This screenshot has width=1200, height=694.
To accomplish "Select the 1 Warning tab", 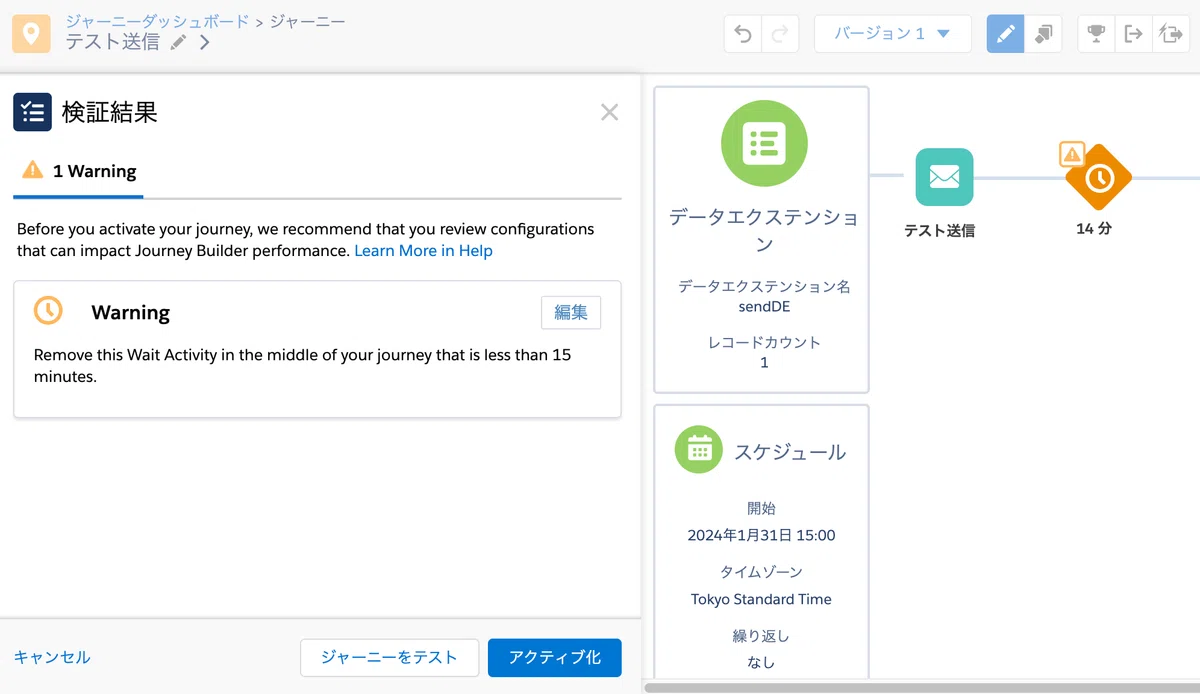I will click(78, 171).
